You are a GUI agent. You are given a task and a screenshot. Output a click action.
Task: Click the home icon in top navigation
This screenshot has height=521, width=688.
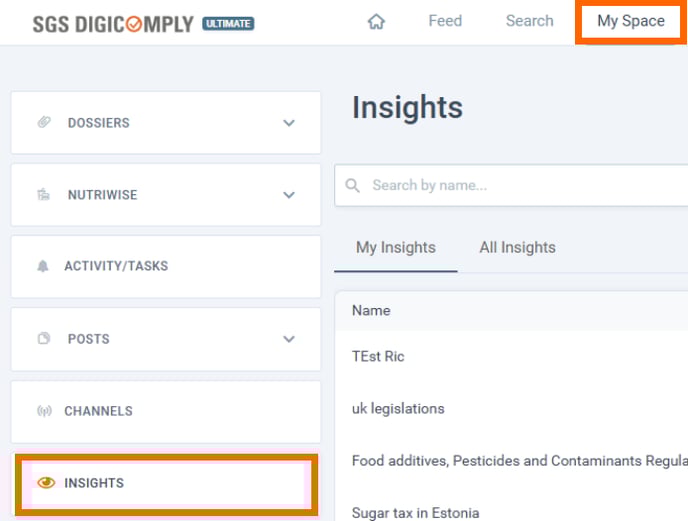pos(376,22)
